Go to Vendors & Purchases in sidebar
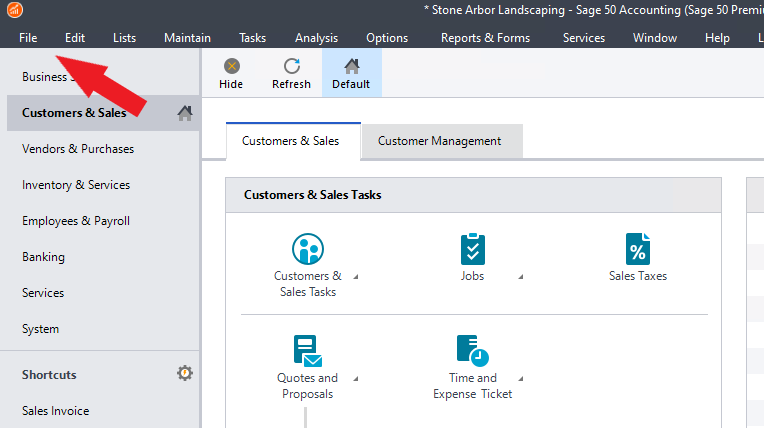 (x=78, y=149)
